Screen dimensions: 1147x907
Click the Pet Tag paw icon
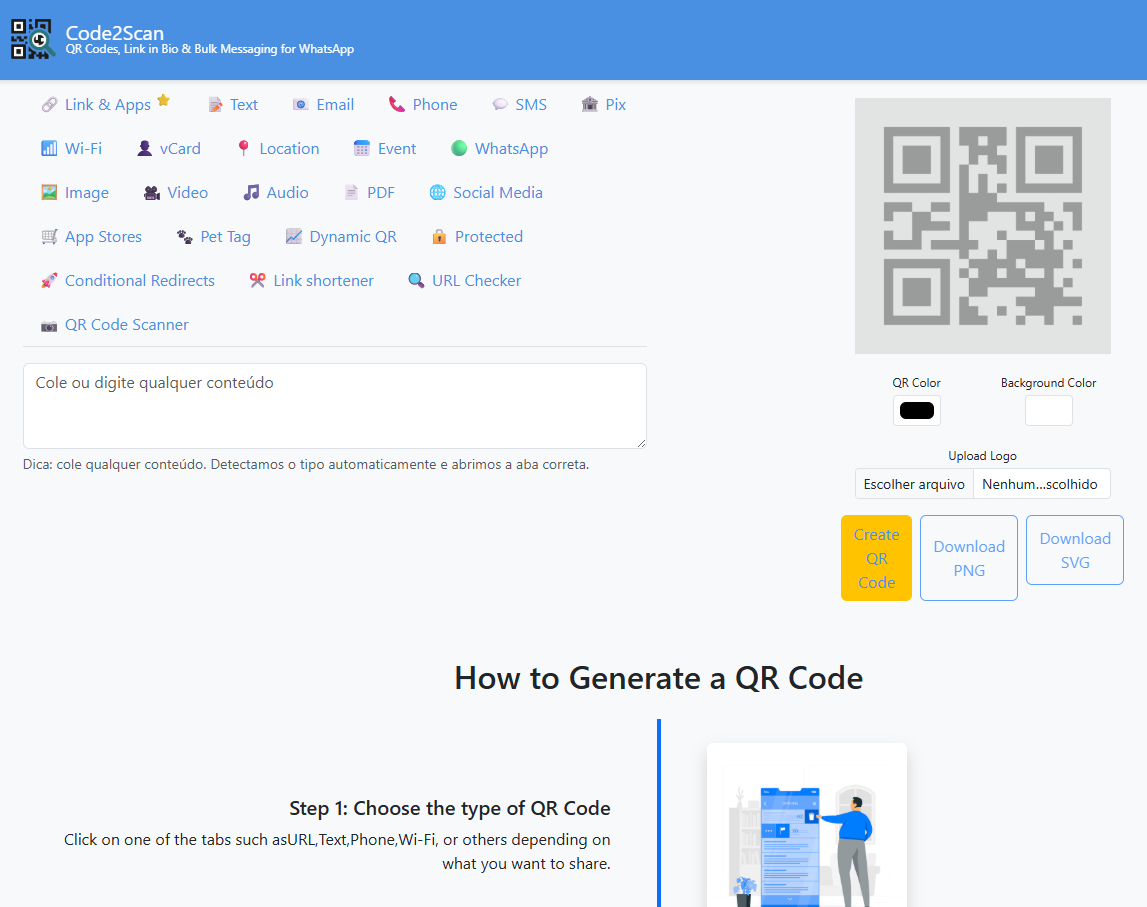(x=184, y=236)
